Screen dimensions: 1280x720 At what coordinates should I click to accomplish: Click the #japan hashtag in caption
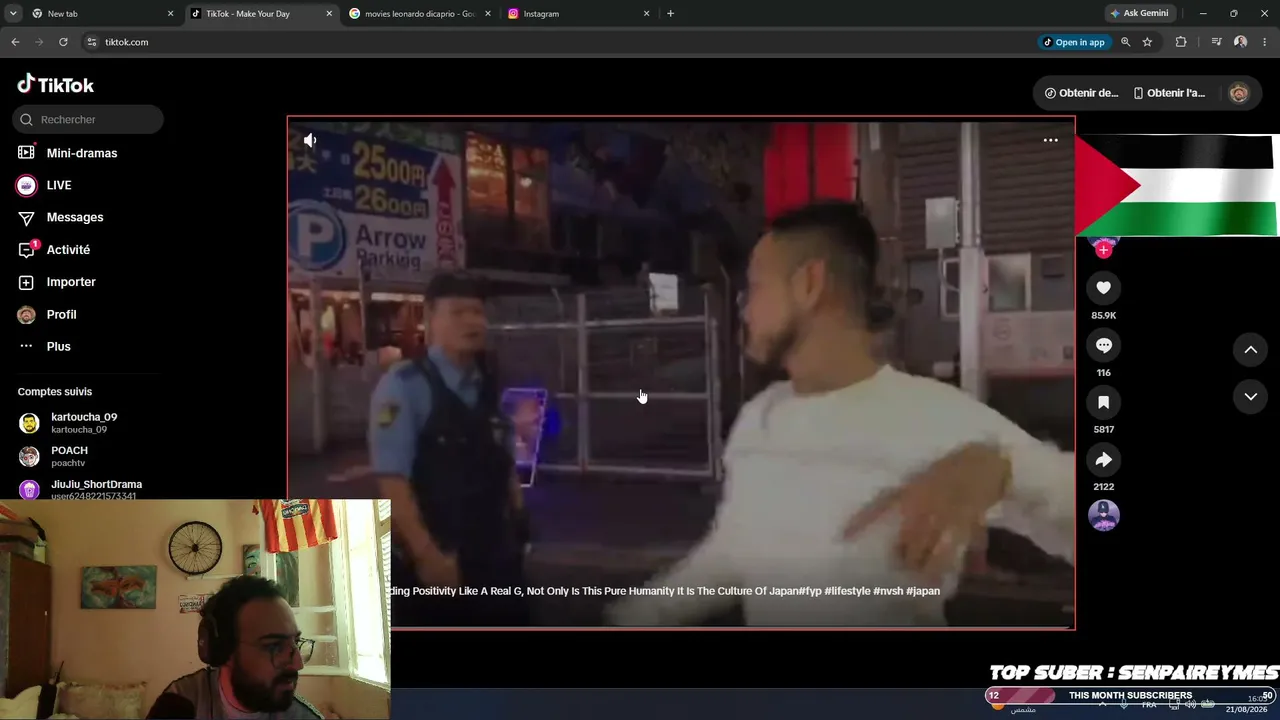(923, 591)
